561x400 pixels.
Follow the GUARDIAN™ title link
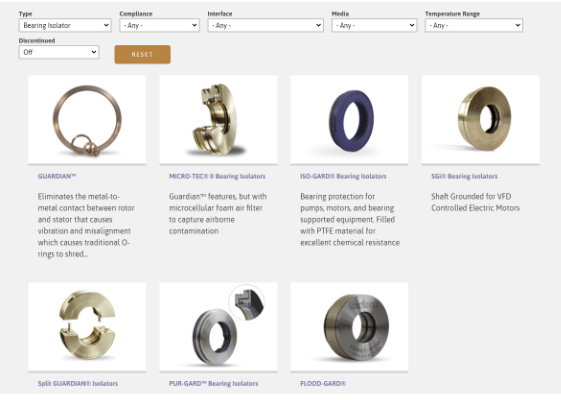tap(57, 176)
